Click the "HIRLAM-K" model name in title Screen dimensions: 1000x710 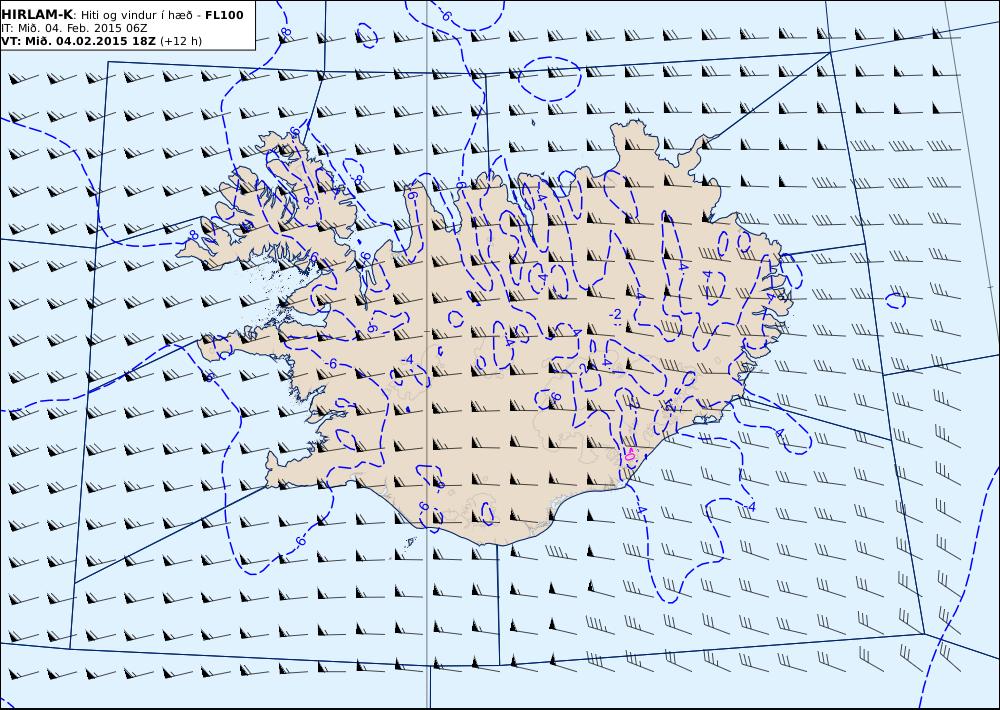point(37,15)
